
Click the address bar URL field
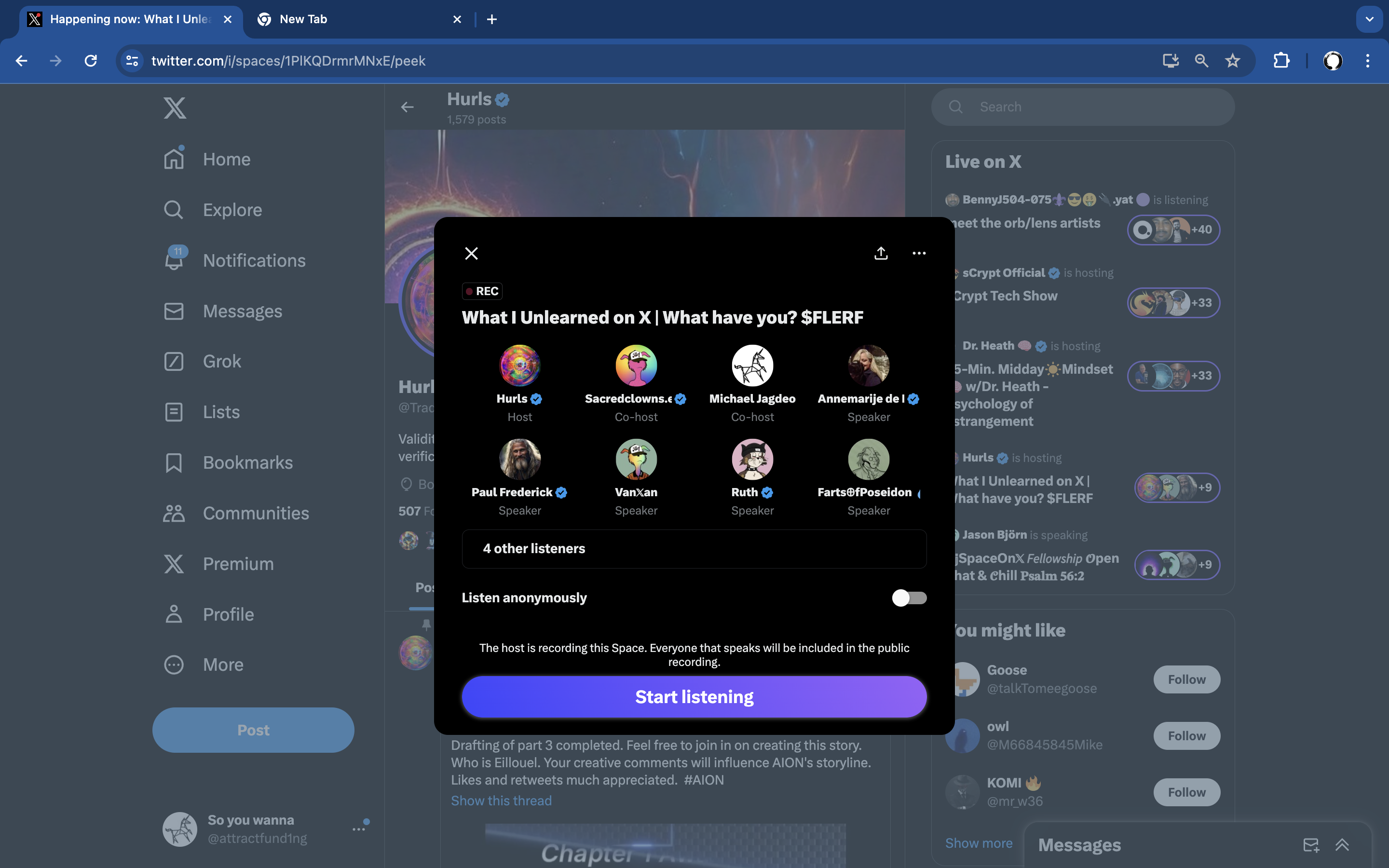point(631,61)
